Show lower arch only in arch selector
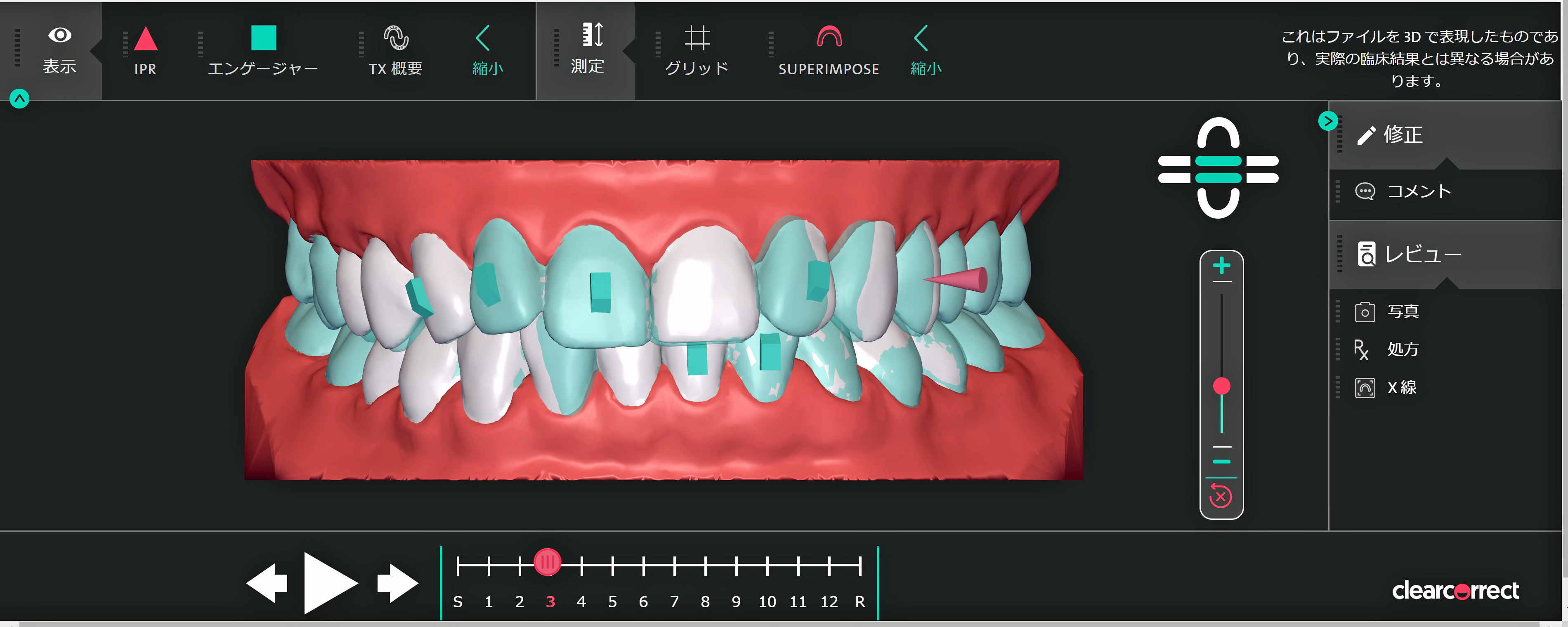The width and height of the screenshot is (1568, 627). [x=1218, y=203]
